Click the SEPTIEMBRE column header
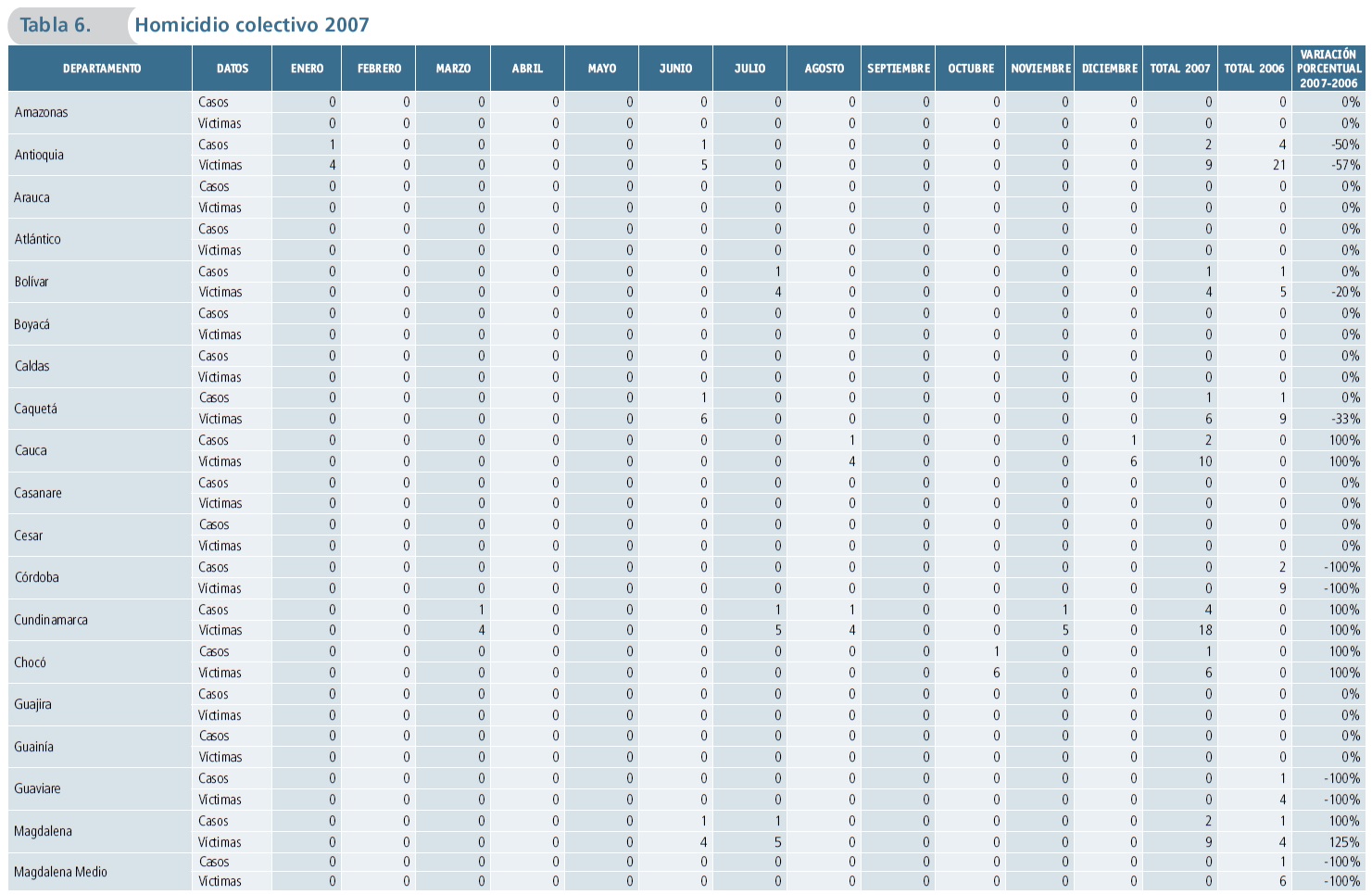Image resolution: width=1372 pixels, height=895 pixels. [x=898, y=69]
